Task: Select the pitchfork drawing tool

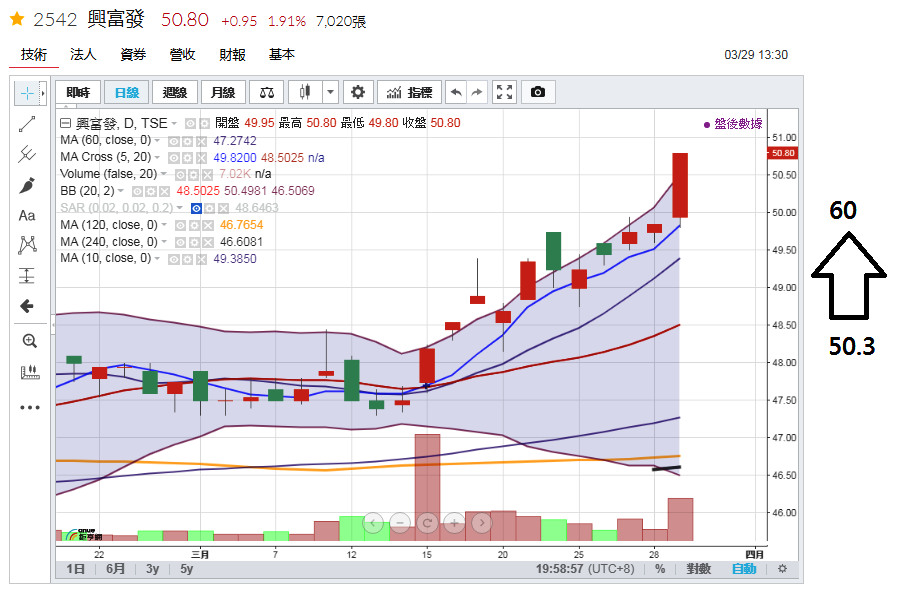Action: tap(27, 154)
